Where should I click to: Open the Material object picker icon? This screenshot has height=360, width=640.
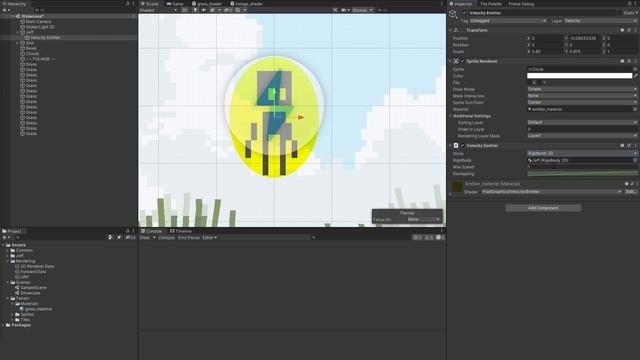[x=635, y=109]
